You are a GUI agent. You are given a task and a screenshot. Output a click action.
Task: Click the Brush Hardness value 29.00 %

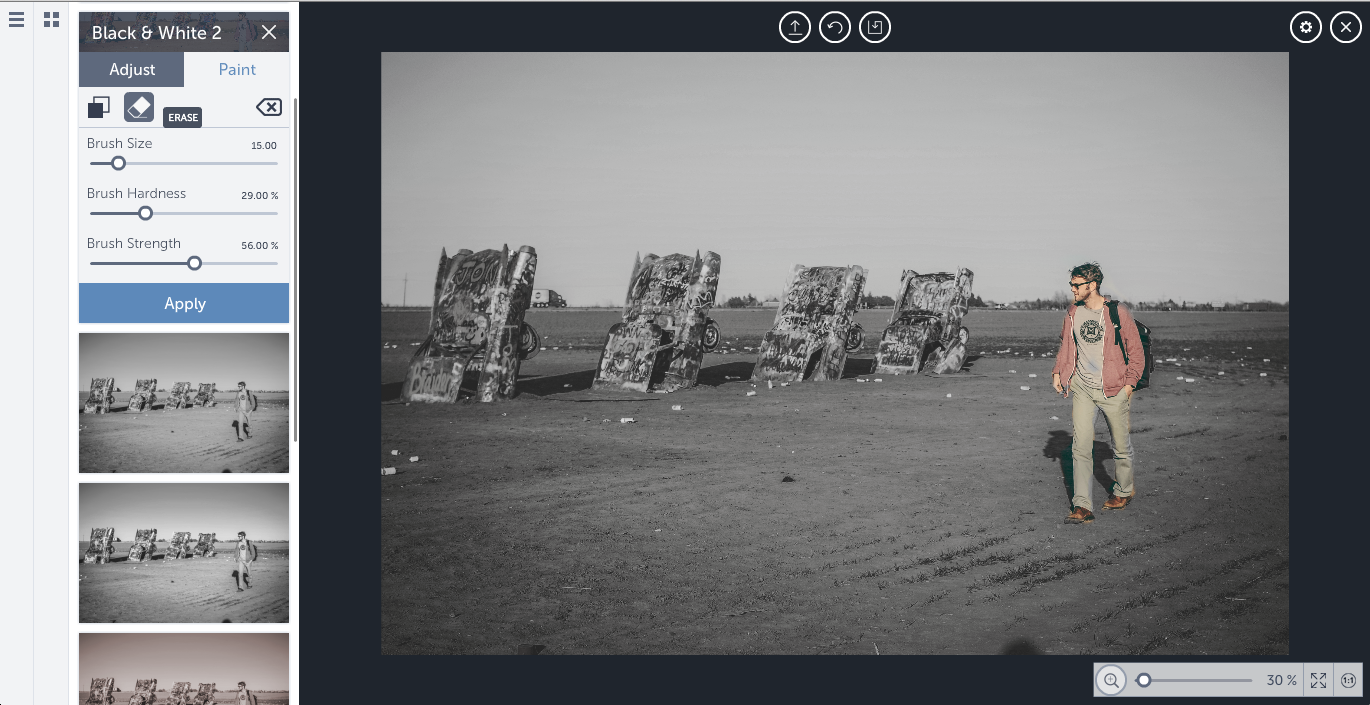[260, 196]
